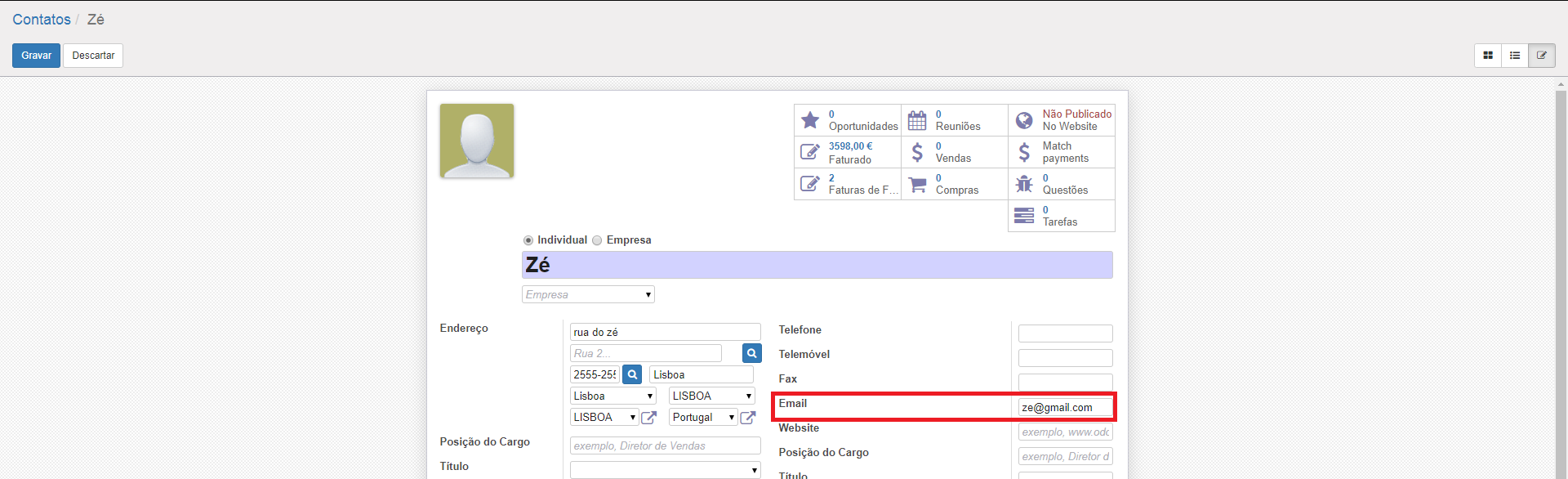Open the Oportunidades star stat button

[x=847, y=120]
